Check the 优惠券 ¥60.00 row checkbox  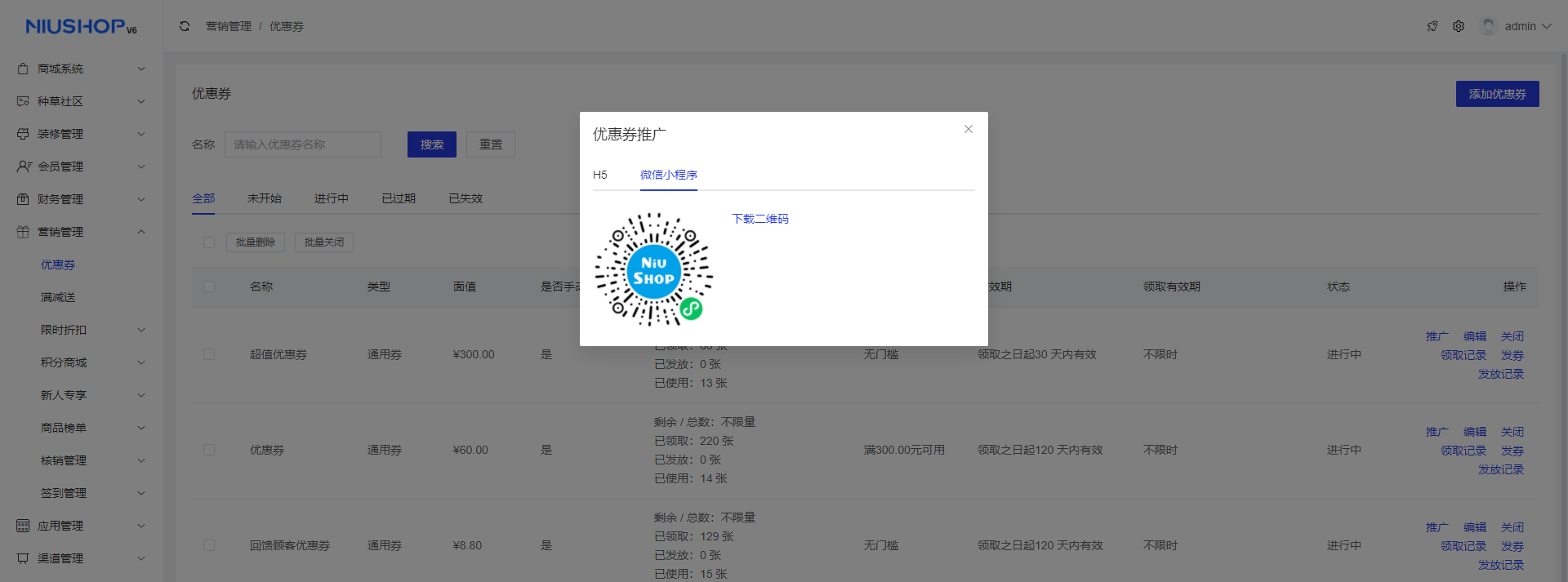(x=209, y=450)
